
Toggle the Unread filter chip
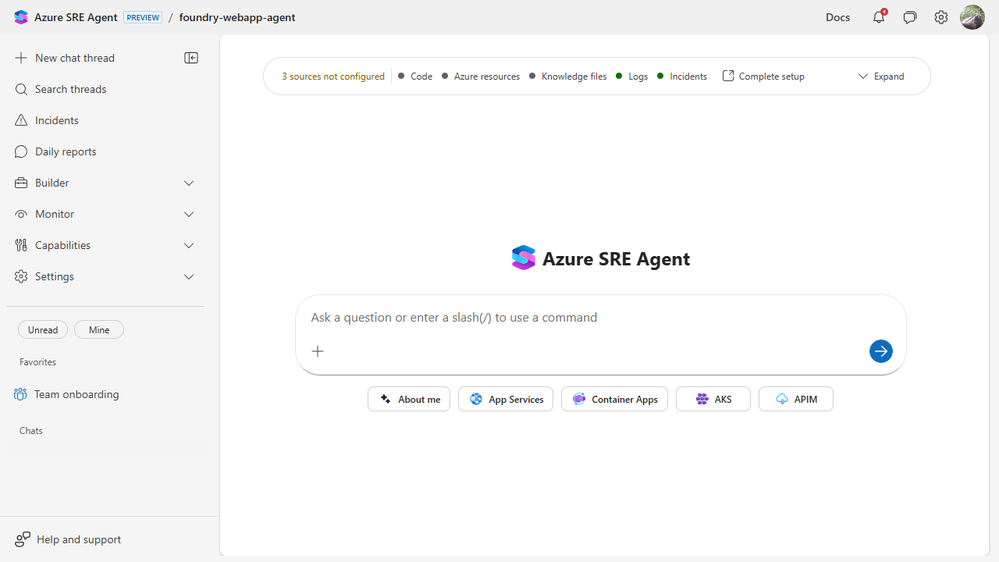(43, 329)
